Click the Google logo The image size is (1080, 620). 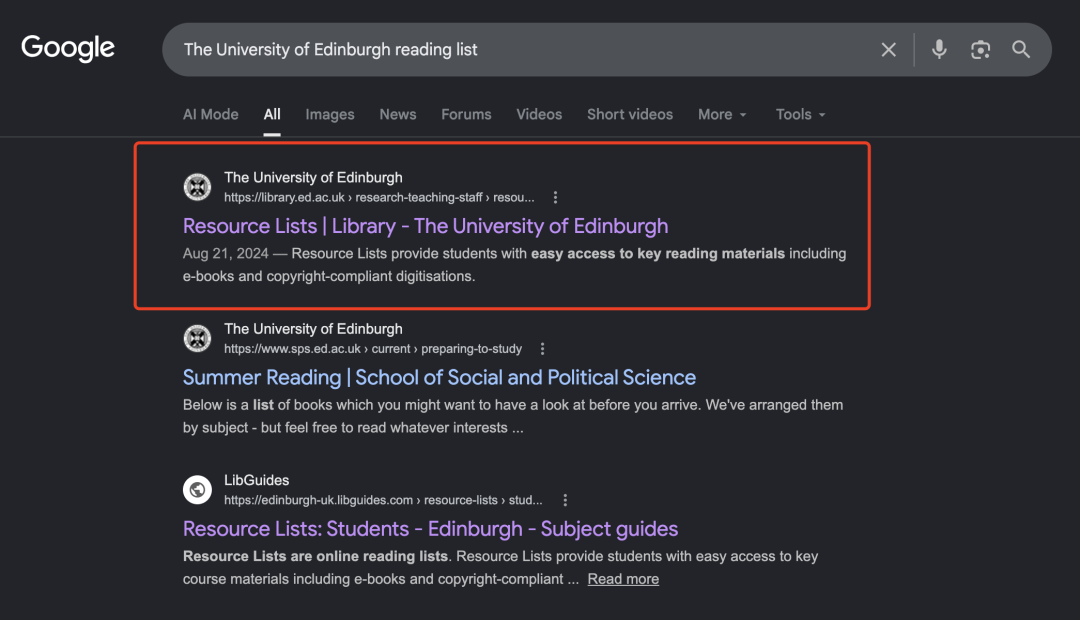tap(68, 48)
